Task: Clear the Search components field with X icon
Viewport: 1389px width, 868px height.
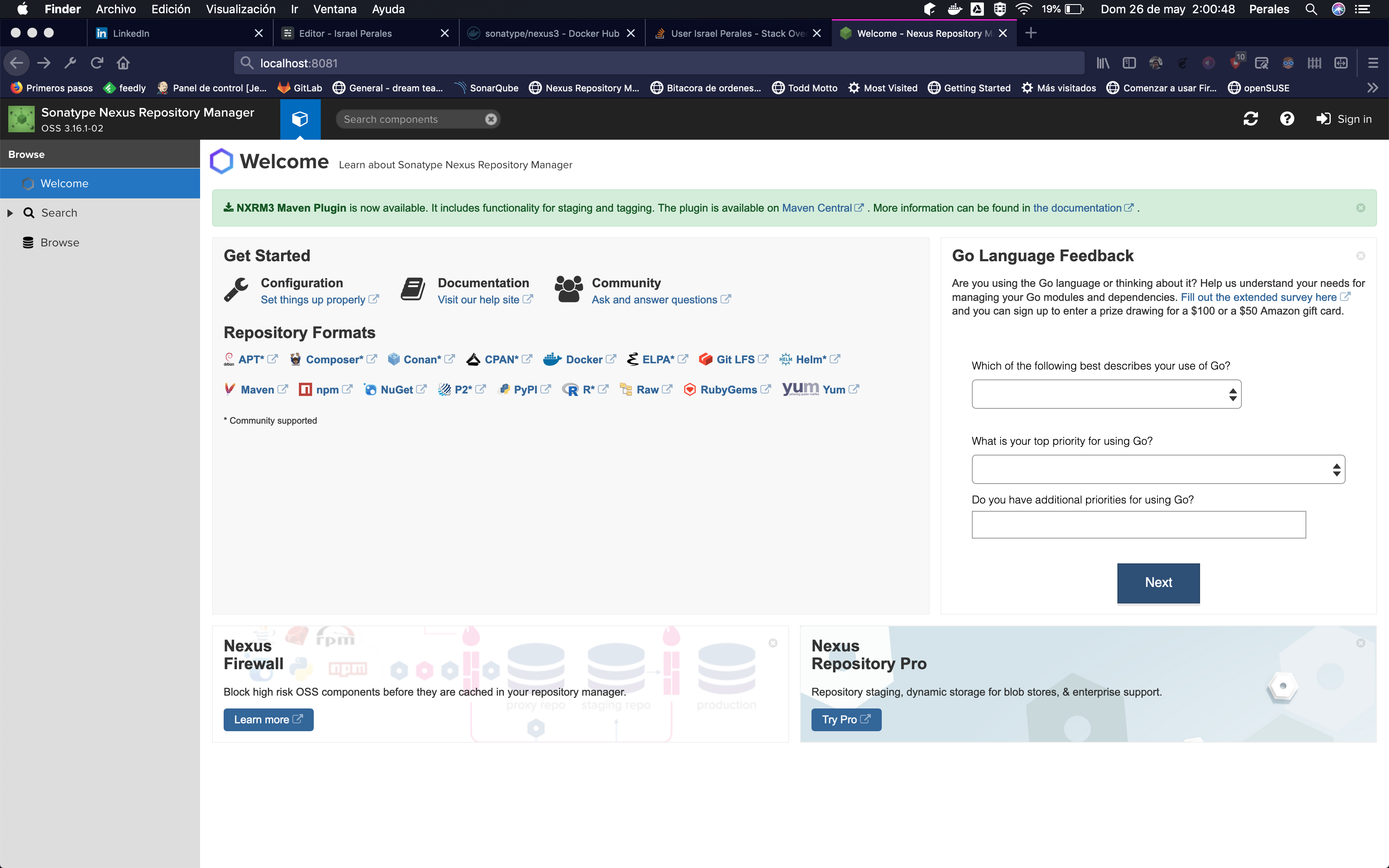Action: [491, 119]
